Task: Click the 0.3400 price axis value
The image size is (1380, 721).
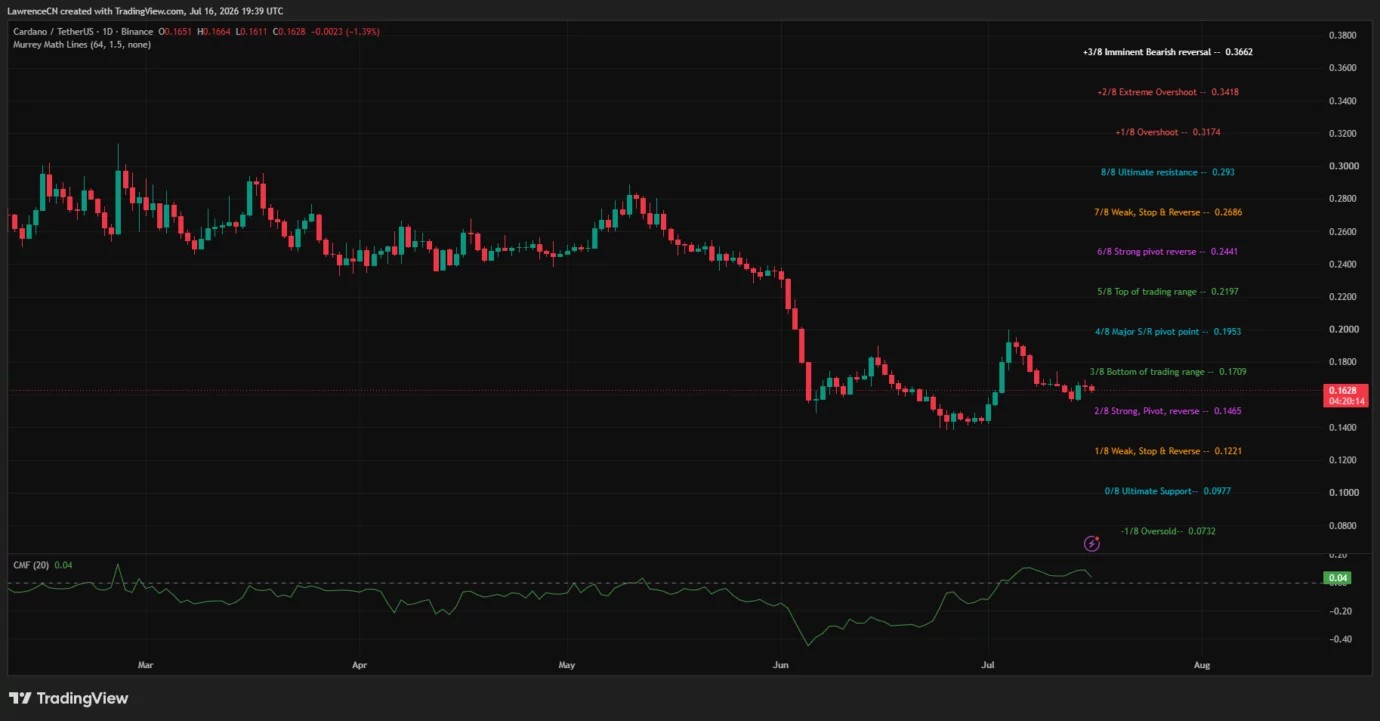Action: (x=1341, y=101)
